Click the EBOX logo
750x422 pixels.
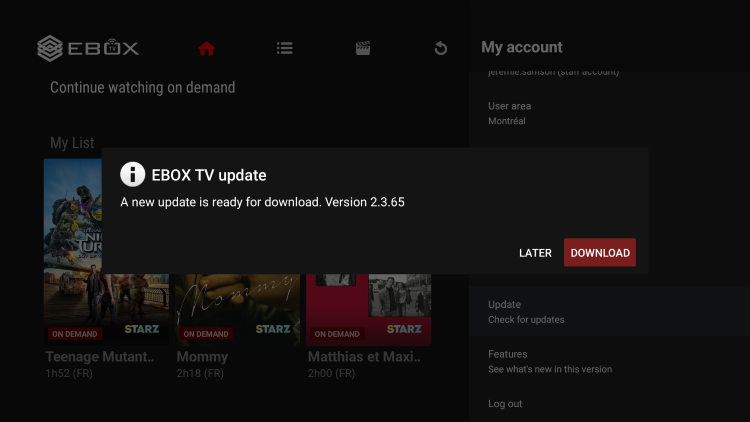point(88,47)
